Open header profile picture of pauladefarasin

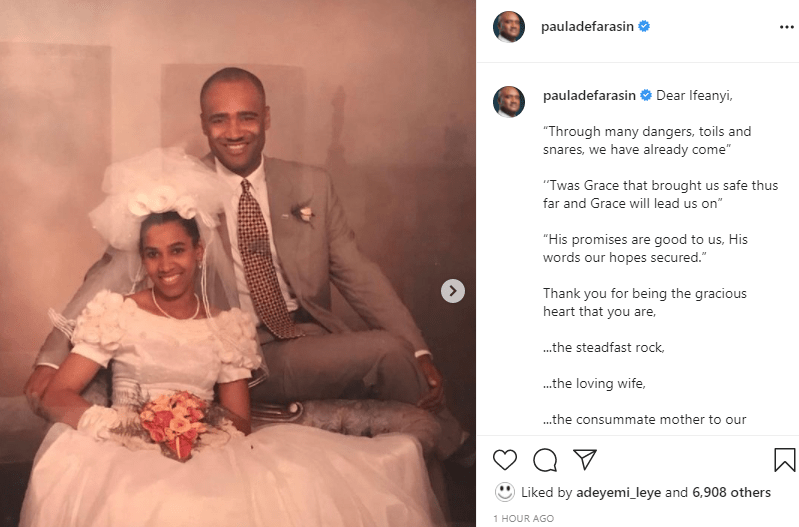509,27
